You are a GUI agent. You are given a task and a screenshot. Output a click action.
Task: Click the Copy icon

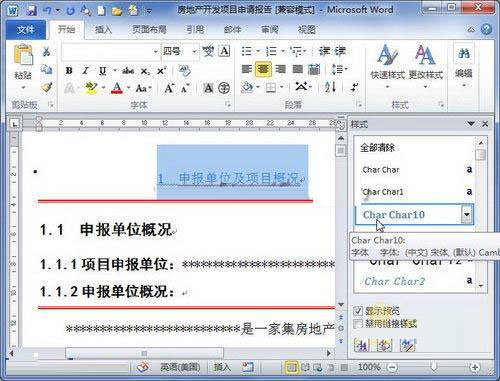[x=46, y=69]
